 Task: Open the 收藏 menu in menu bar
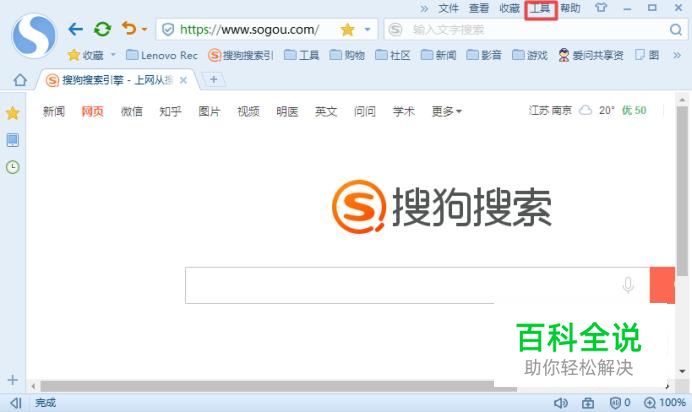[x=510, y=8]
